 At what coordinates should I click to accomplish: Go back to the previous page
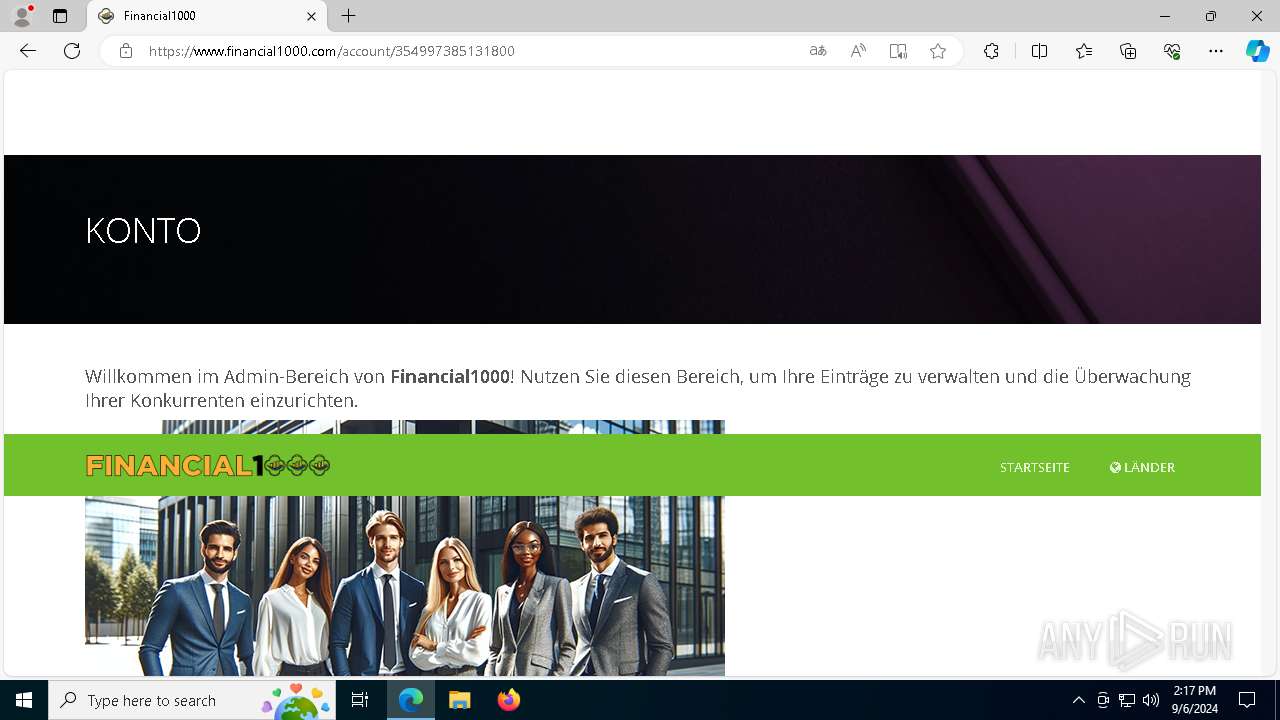pos(28,51)
